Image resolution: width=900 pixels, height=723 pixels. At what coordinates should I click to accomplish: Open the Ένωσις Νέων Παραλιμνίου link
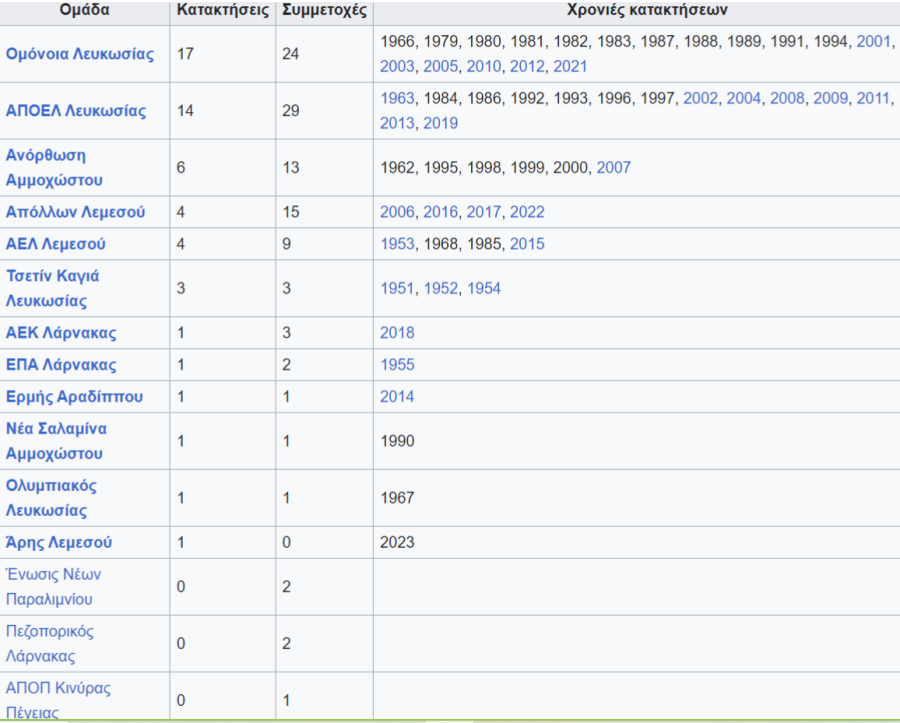click(53, 587)
